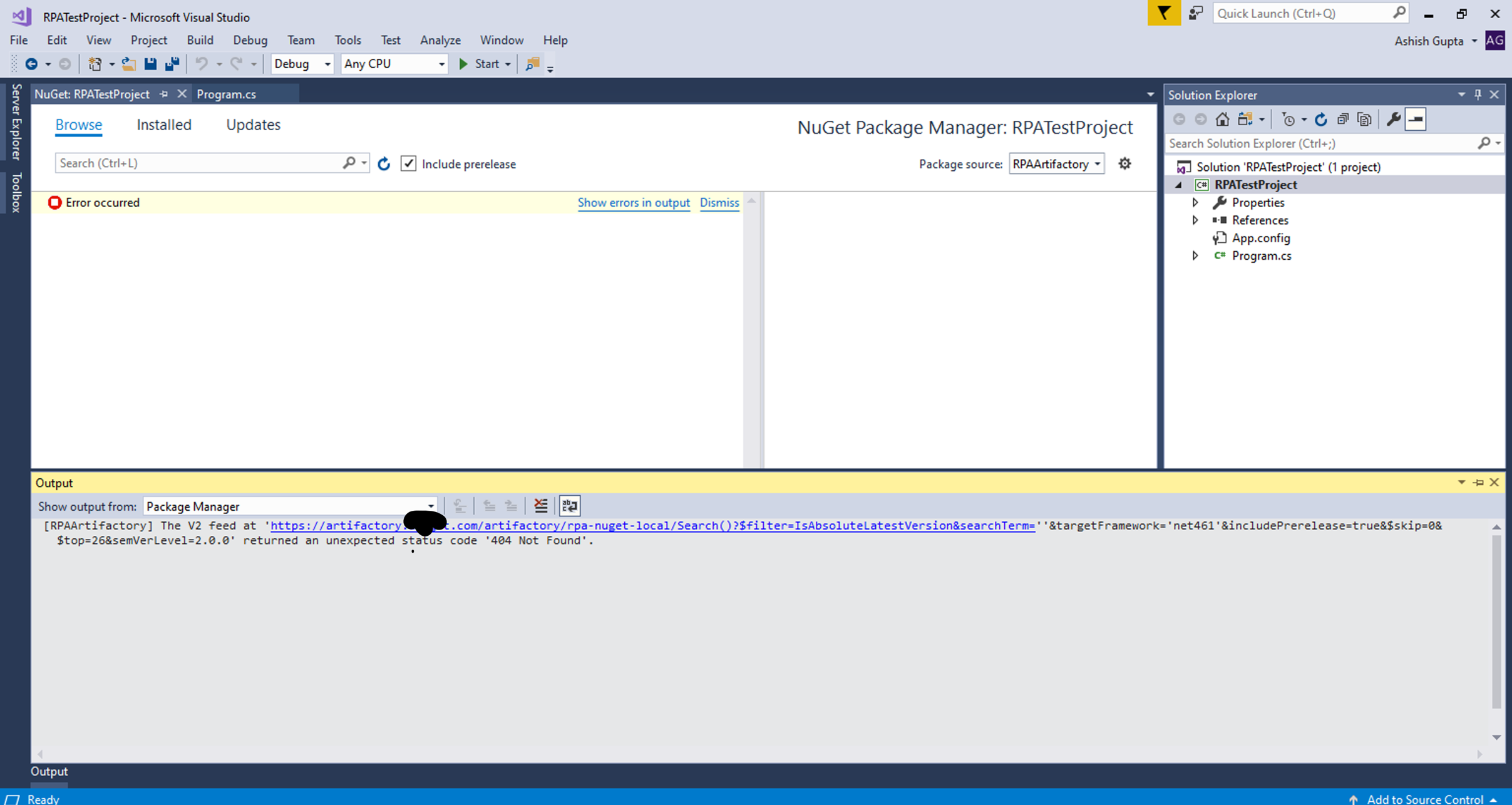Viewport: 1512px width, 805px height.
Task: Click Show errors in output link
Action: click(633, 202)
